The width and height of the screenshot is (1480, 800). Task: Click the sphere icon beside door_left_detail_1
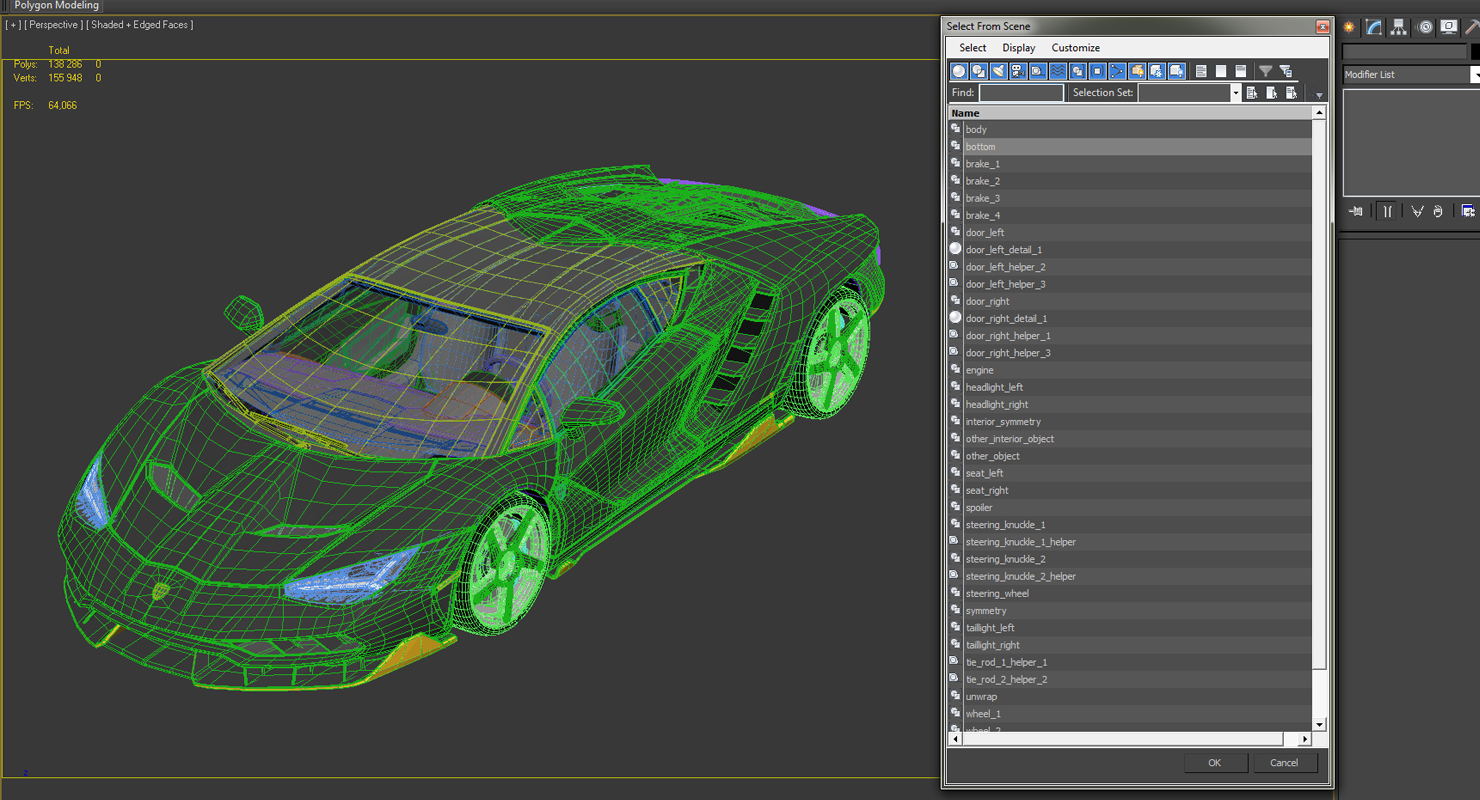click(955, 249)
